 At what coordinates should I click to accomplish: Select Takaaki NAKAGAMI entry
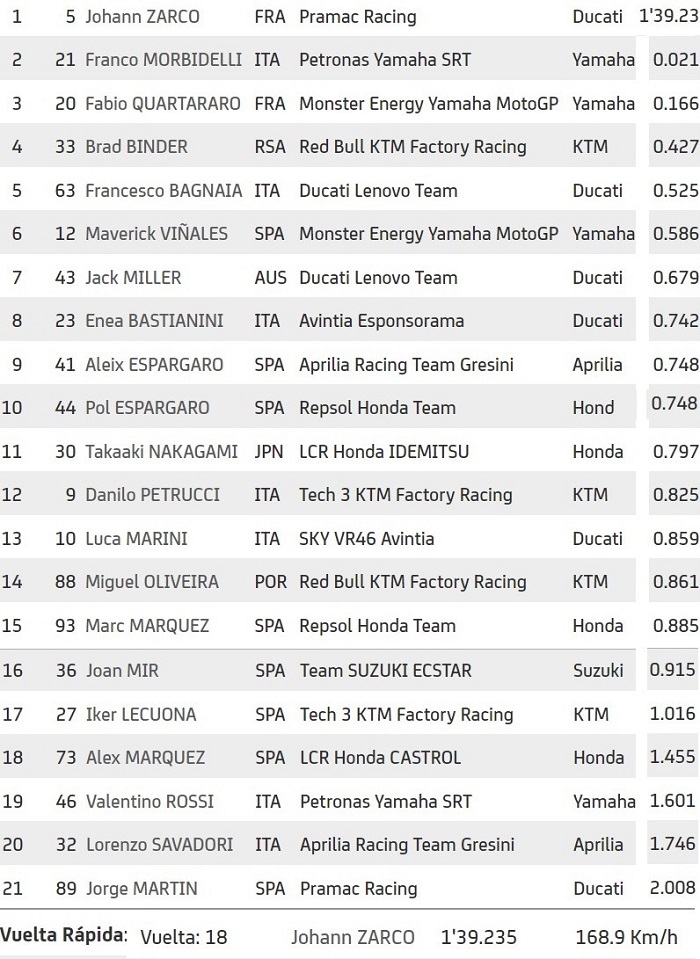coord(161,452)
